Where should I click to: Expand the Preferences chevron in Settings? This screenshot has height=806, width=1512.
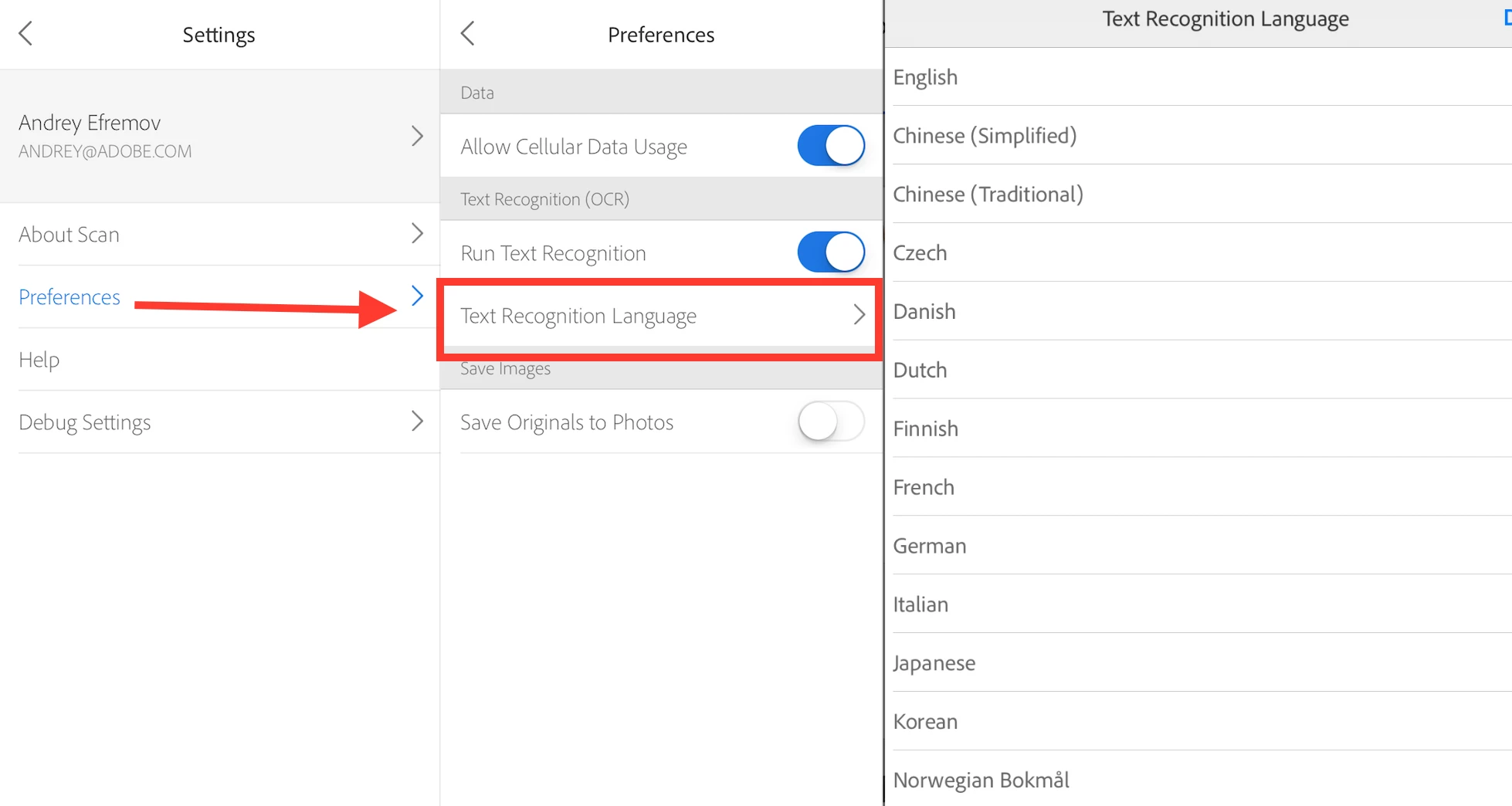point(417,296)
